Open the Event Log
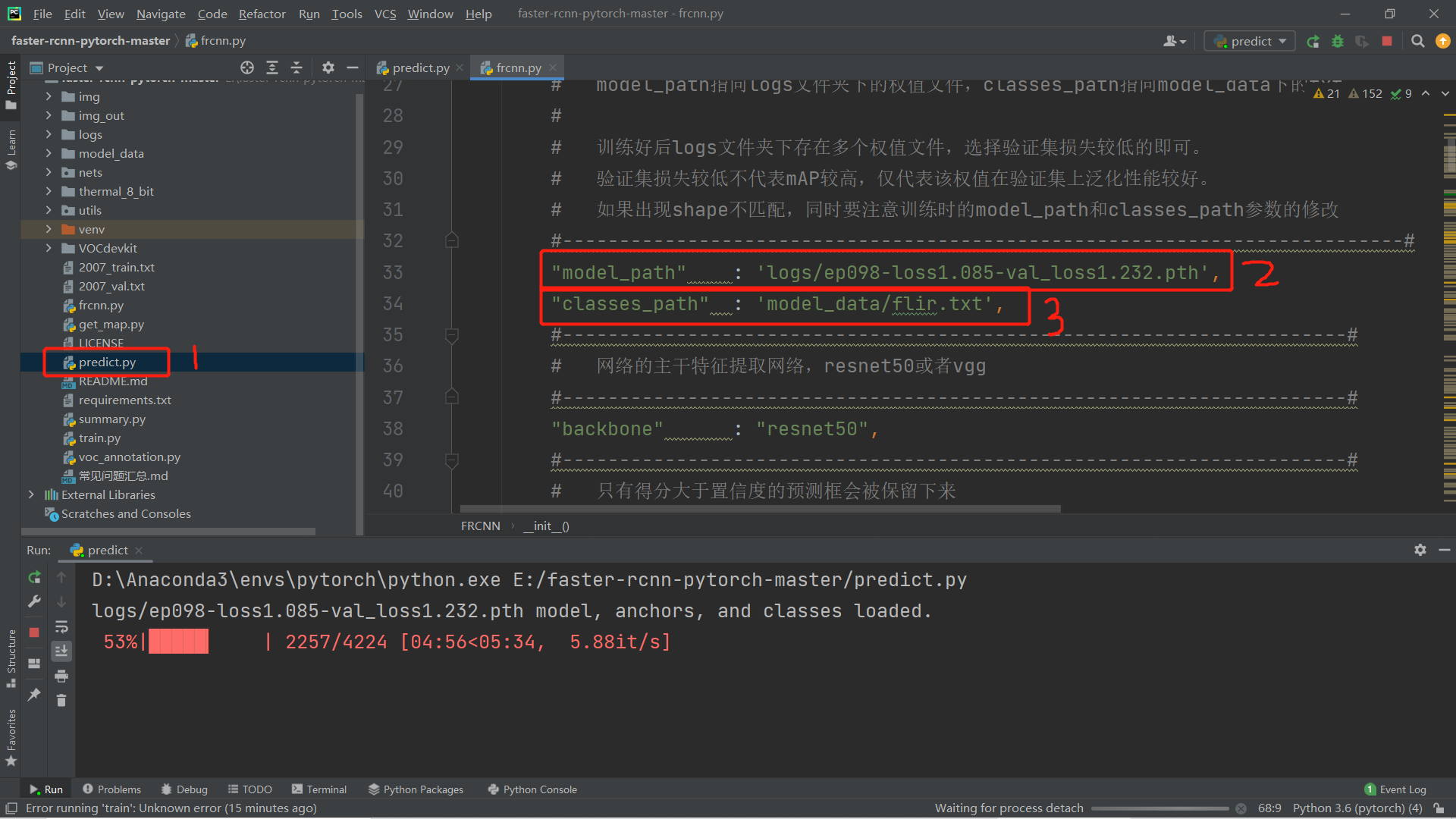 (x=1395, y=789)
